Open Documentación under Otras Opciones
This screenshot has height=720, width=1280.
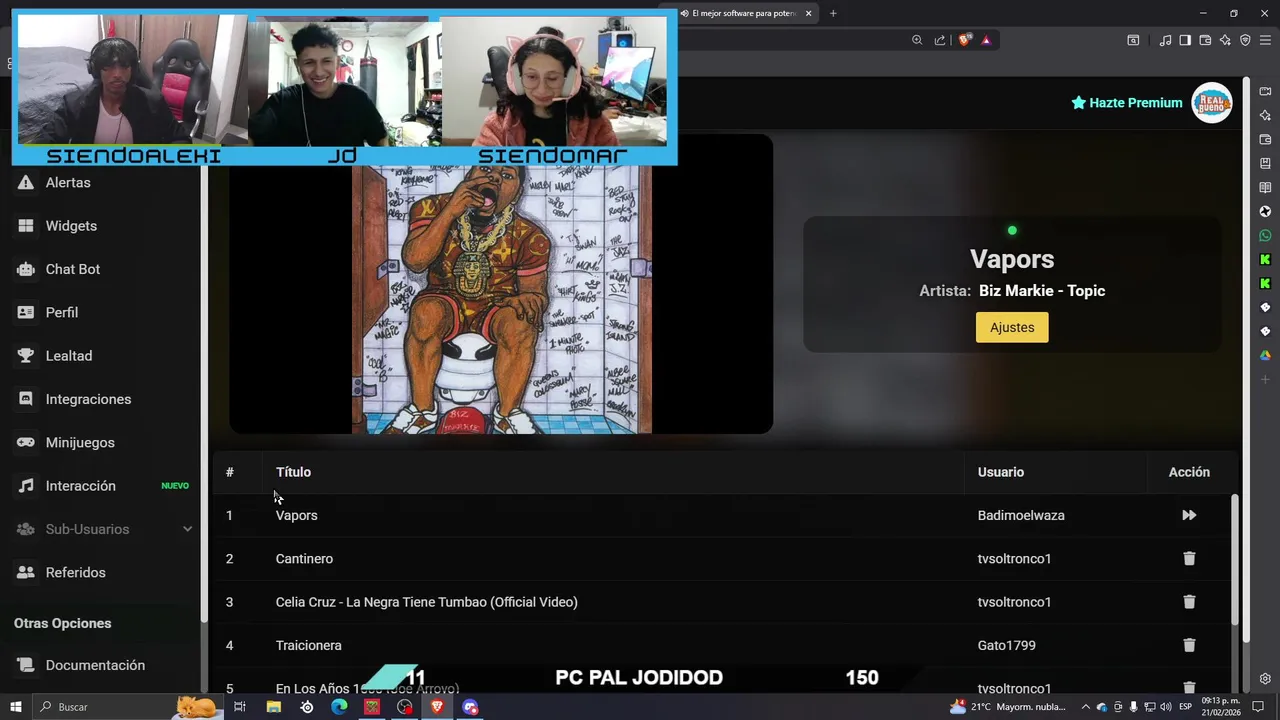click(x=95, y=665)
